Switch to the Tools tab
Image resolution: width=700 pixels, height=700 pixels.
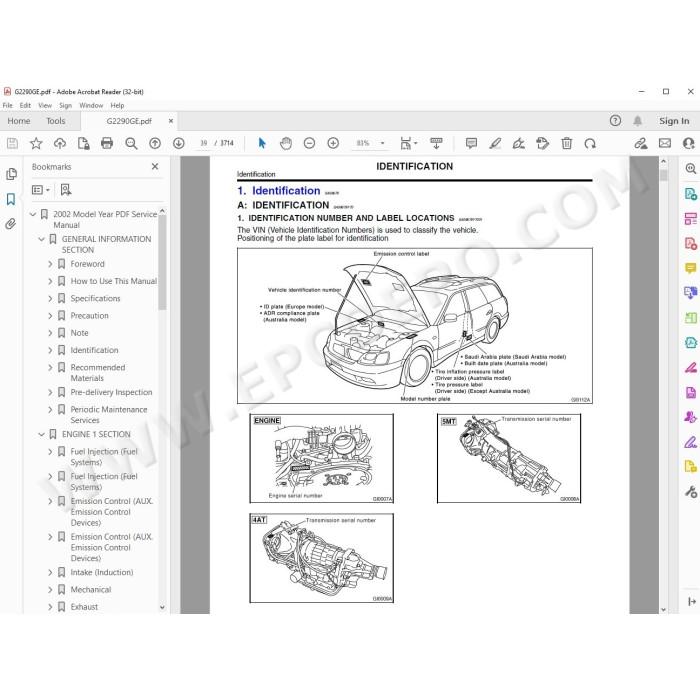(x=56, y=121)
